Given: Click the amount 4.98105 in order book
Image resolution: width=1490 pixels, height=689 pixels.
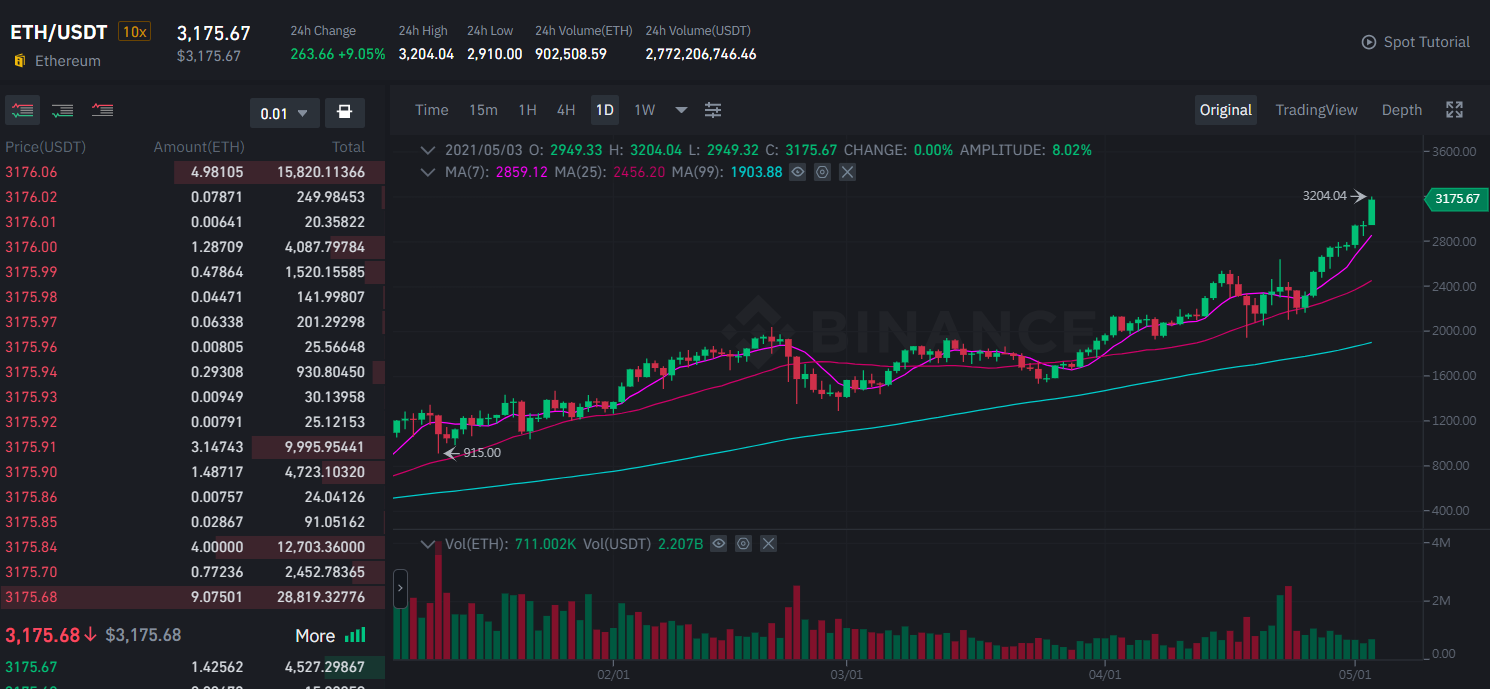Looking at the screenshot, I should (x=216, y=172).
